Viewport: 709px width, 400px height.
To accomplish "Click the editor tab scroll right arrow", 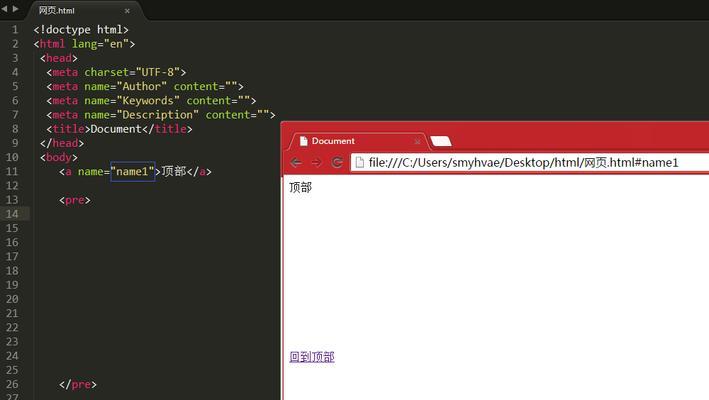I will 15,9.
